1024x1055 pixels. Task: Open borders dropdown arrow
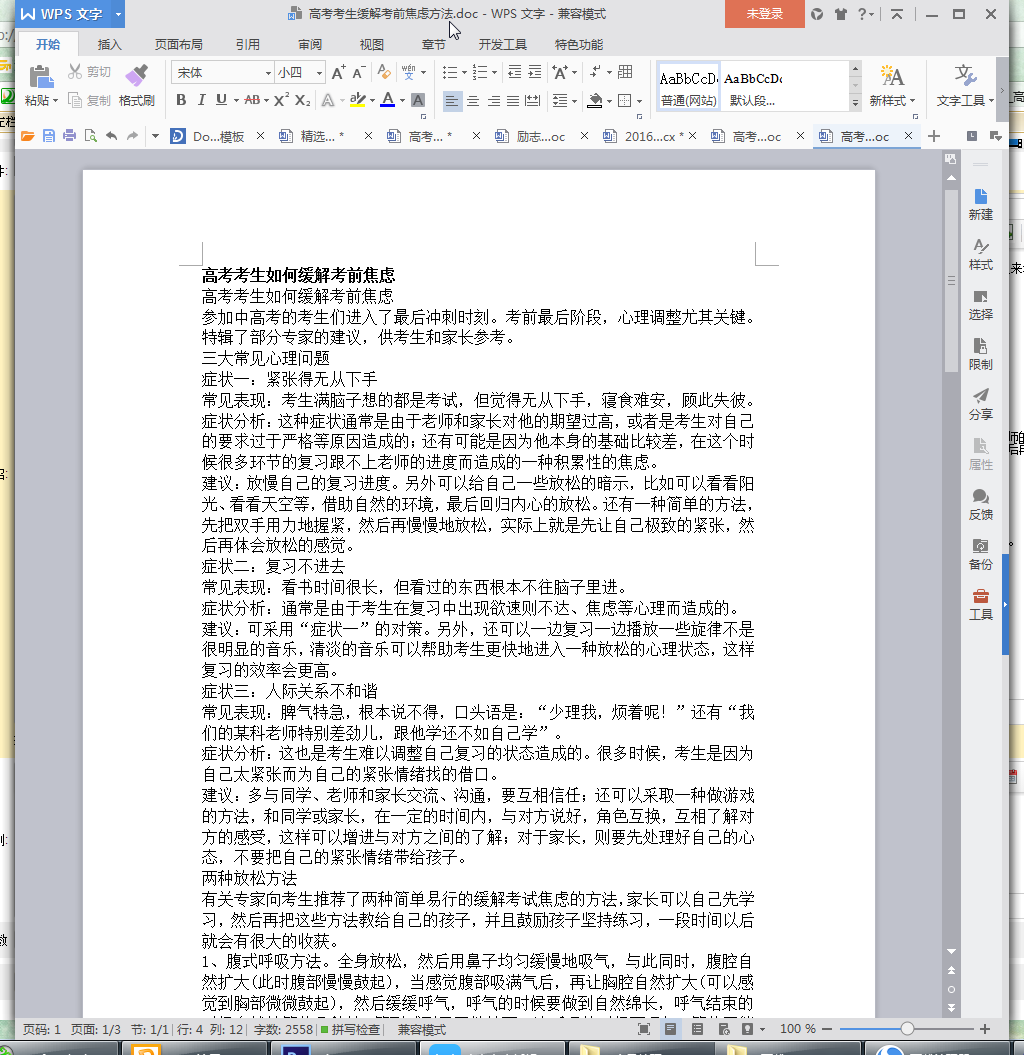pos(639,102)
